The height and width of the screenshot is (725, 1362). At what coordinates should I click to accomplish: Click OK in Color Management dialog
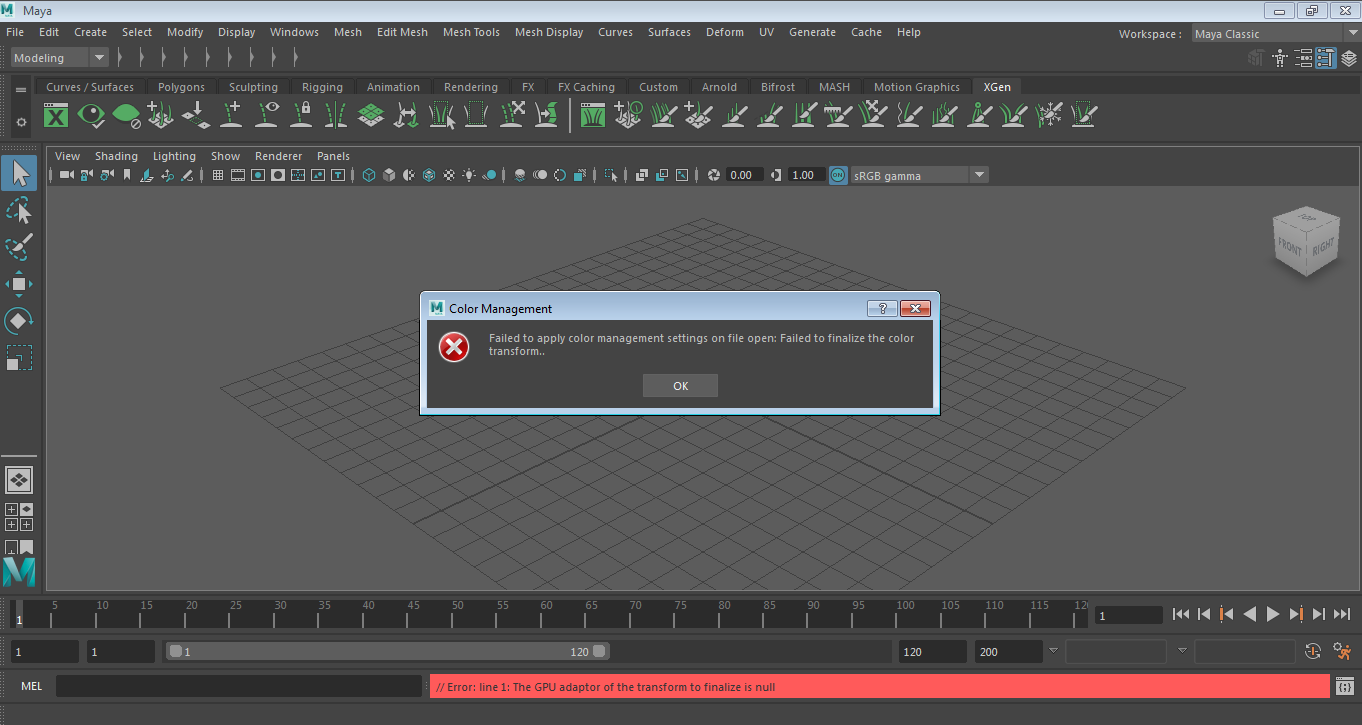(x=680, y=386)
